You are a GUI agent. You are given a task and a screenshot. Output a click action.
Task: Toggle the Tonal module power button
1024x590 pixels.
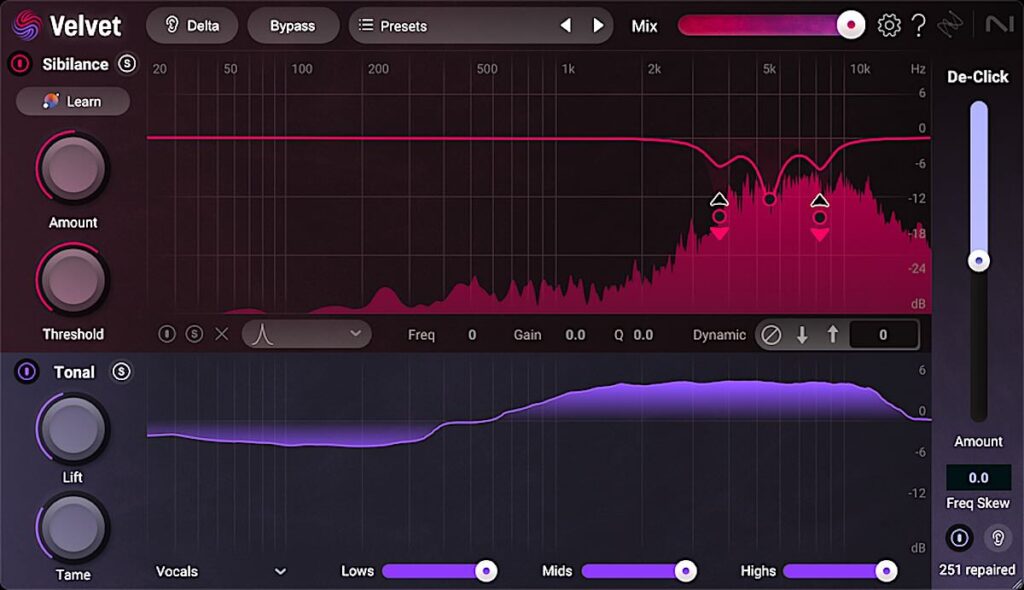pos(25,372)
